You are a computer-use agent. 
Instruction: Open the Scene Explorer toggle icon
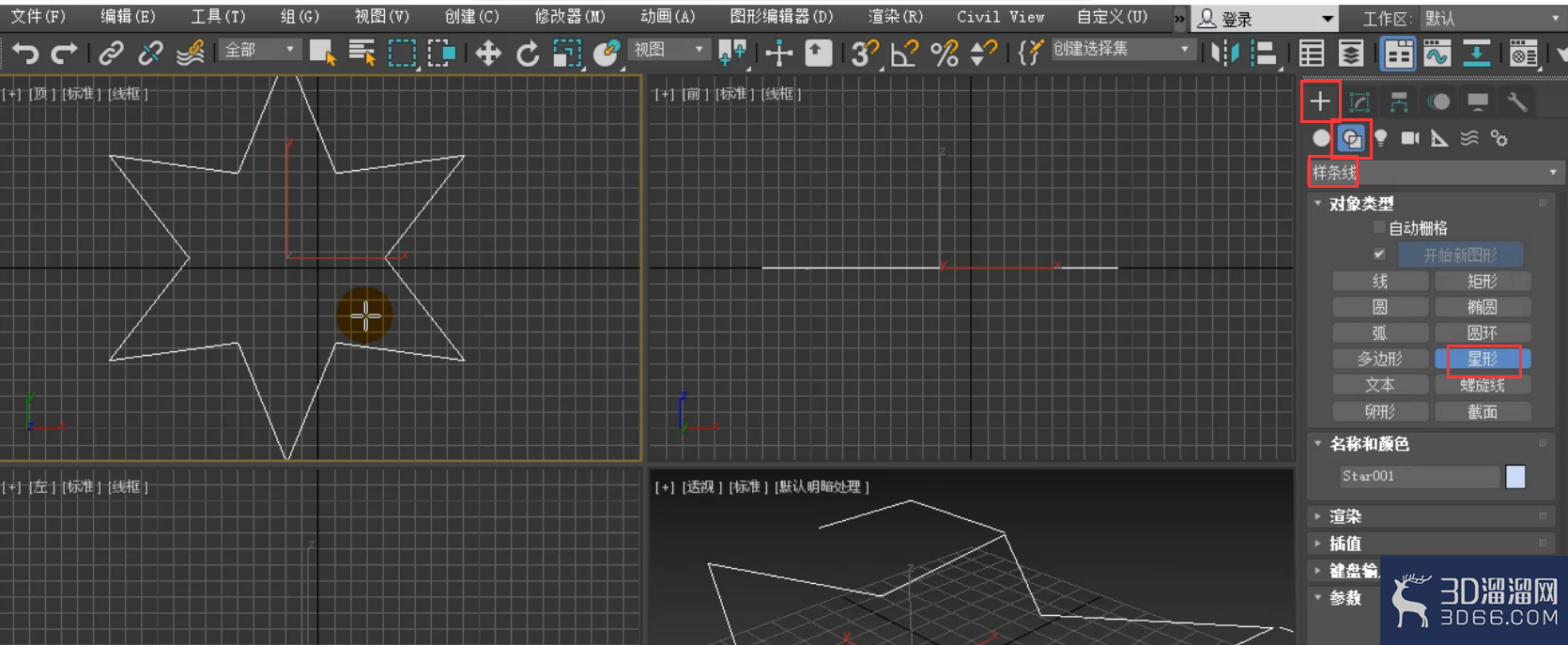[x=1312, y=54]
